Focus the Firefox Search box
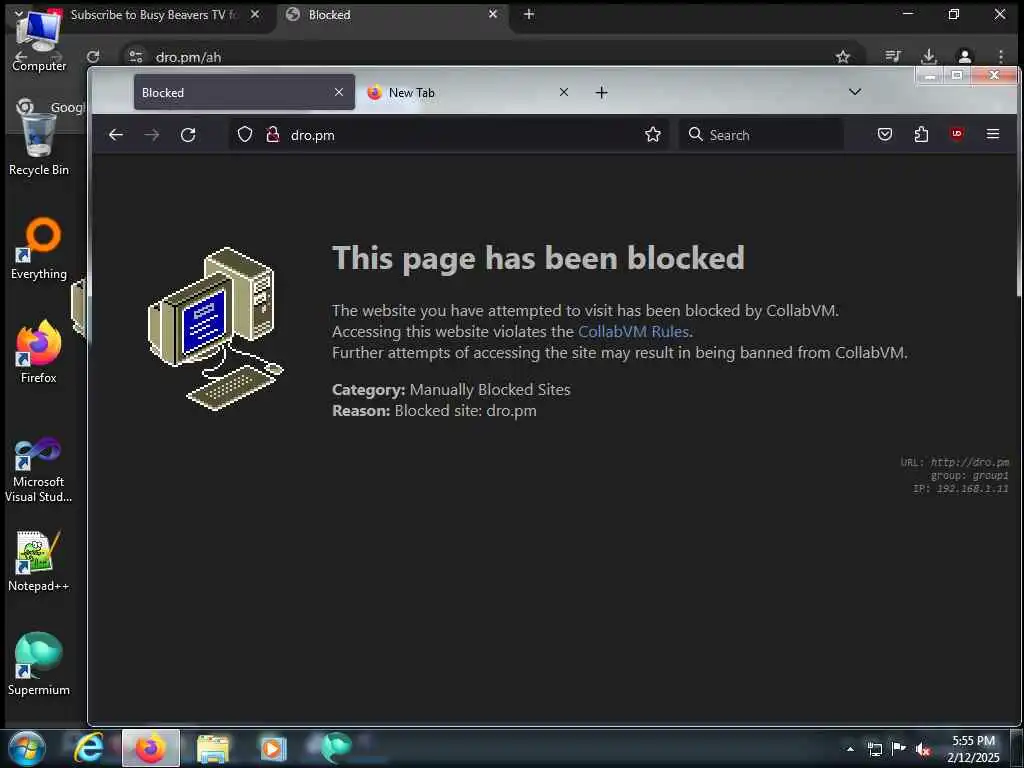The height and width of the screenshot is (768, 1024). pyautogui.click(x=761, y=135)
